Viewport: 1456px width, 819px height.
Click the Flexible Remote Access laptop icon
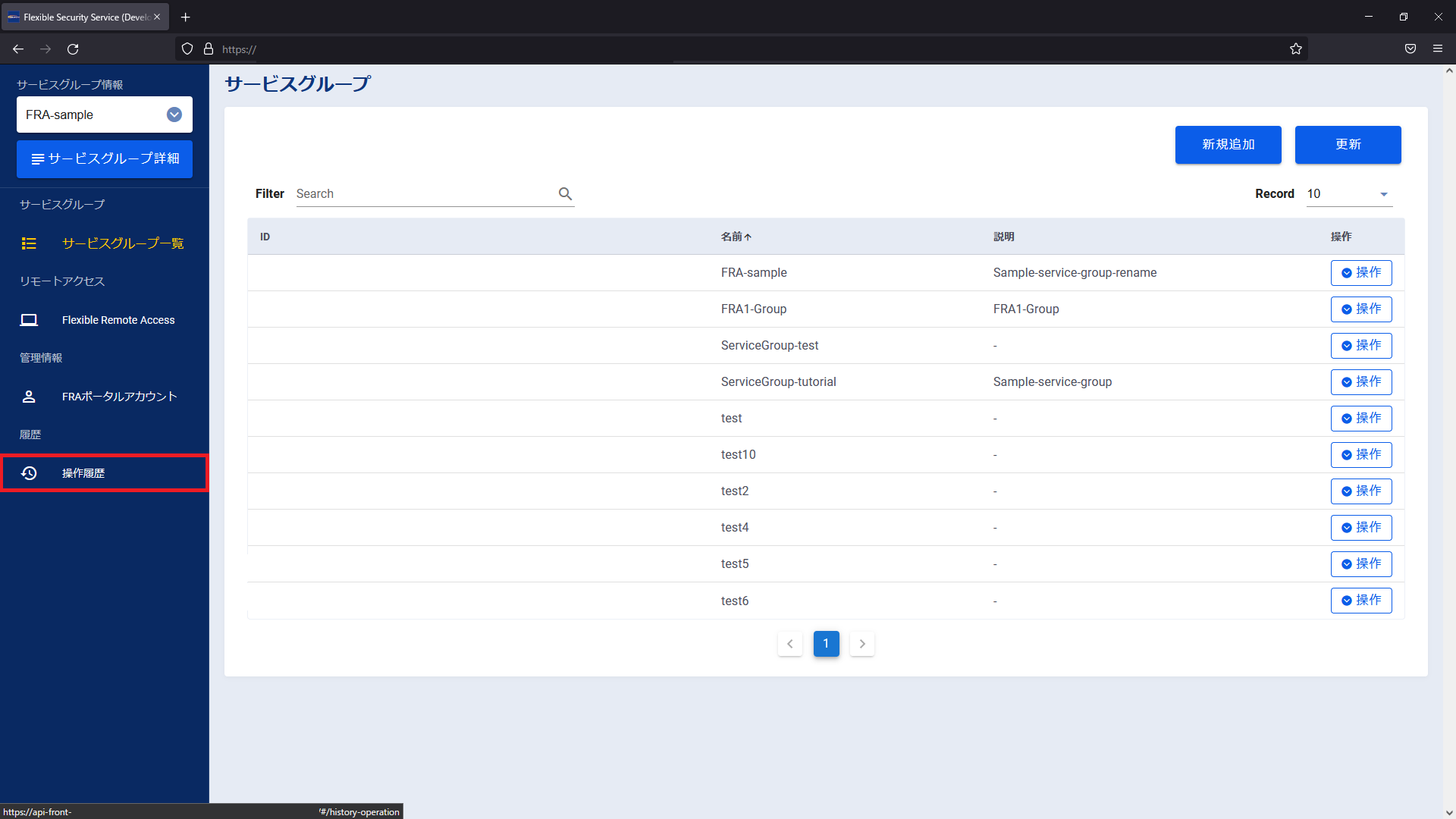coord(29,320)
